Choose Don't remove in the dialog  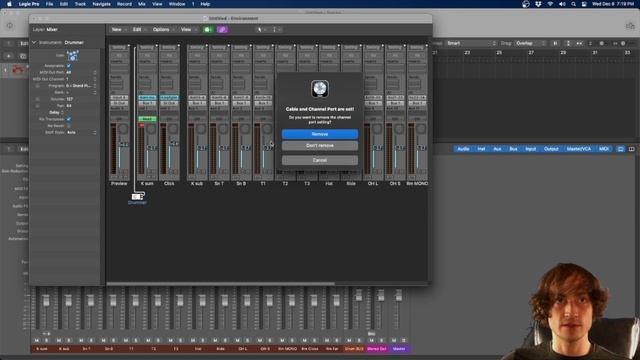pyautogui.click(x=320, y=145)
